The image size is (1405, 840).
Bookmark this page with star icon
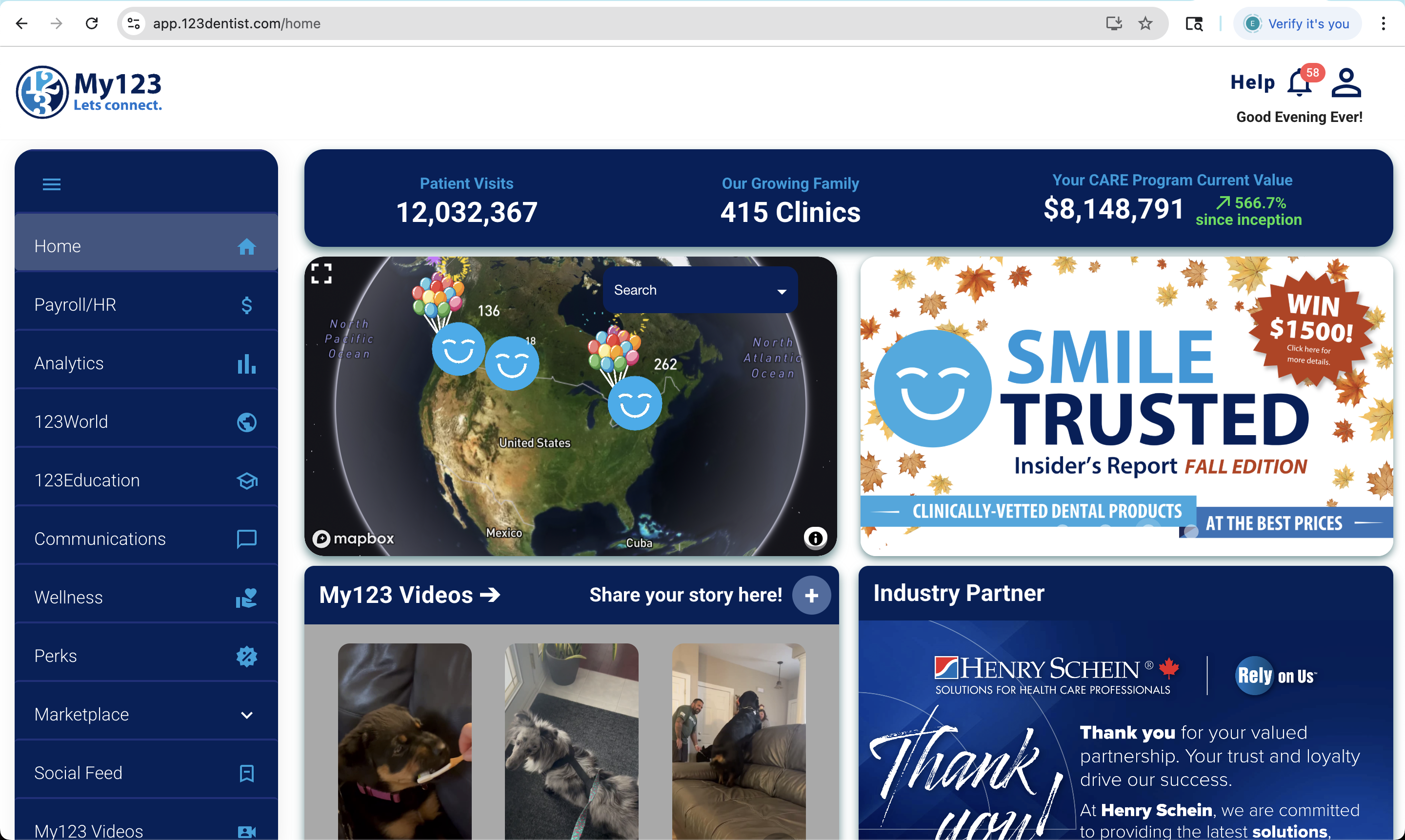click(x=1145, y=23)
